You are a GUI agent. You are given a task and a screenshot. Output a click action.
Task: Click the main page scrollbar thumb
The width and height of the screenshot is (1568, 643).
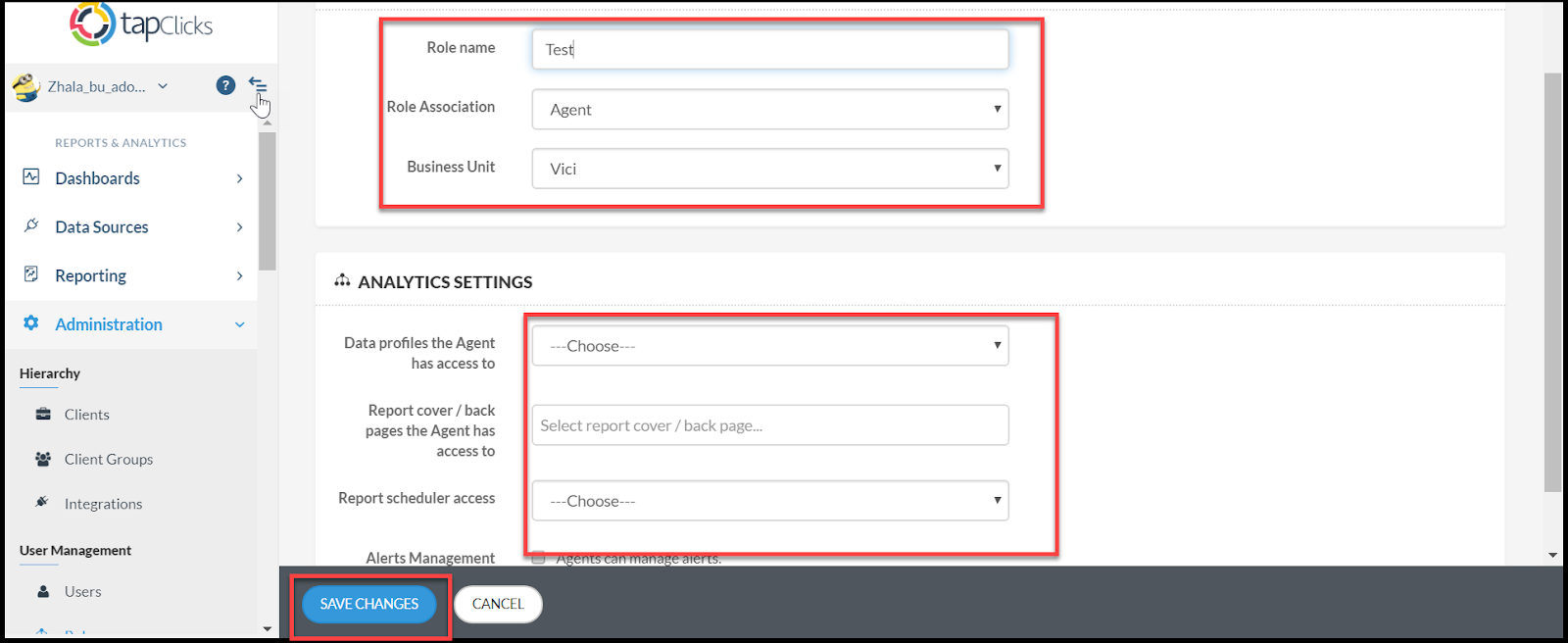pyautogui.click(x=1553, y=282)
